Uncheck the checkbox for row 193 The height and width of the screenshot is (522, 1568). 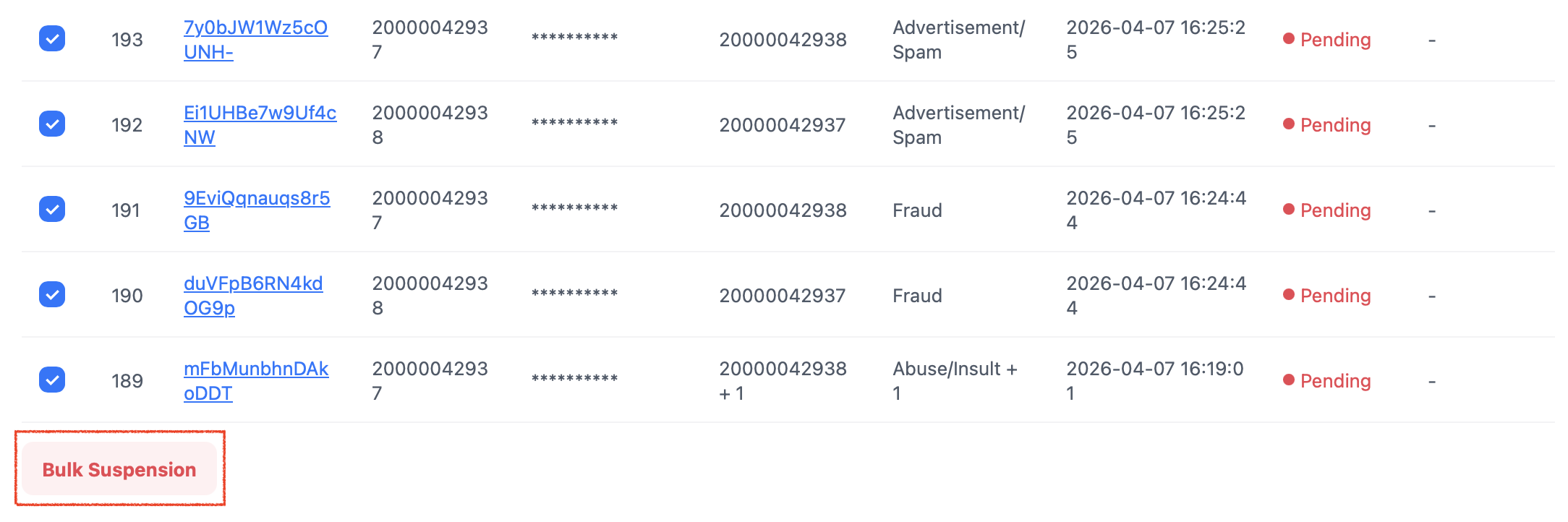(x=52, y=39)
